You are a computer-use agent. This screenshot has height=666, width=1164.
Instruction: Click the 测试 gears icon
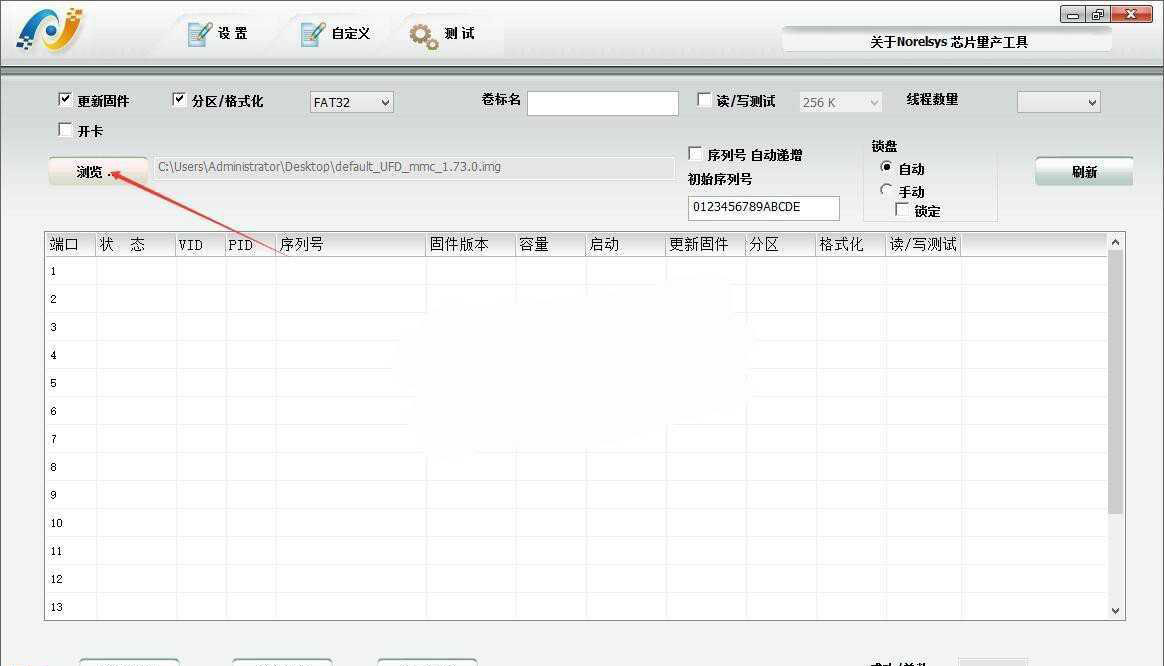pos(424,35)
